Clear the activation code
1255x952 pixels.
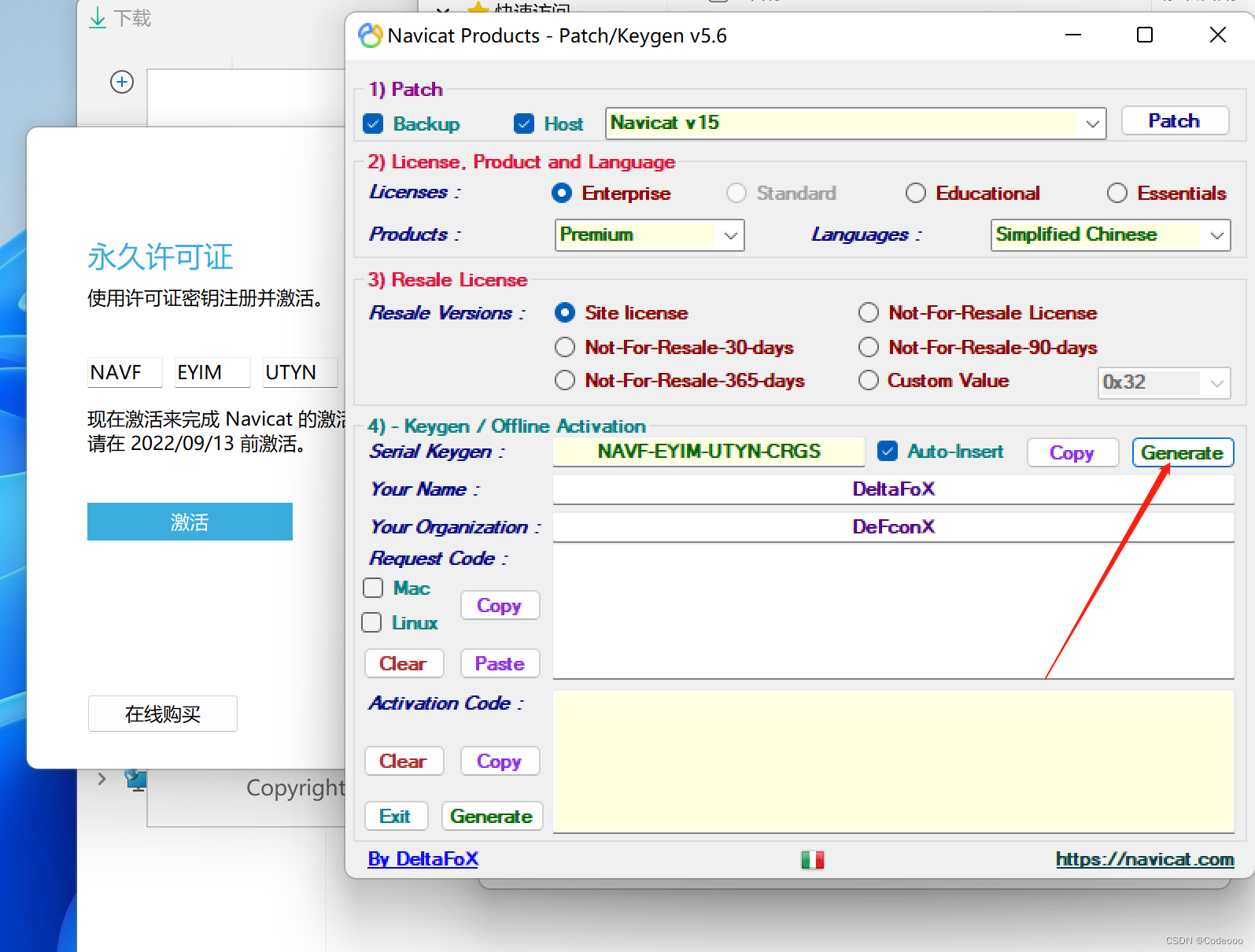(x=404, y=761)
